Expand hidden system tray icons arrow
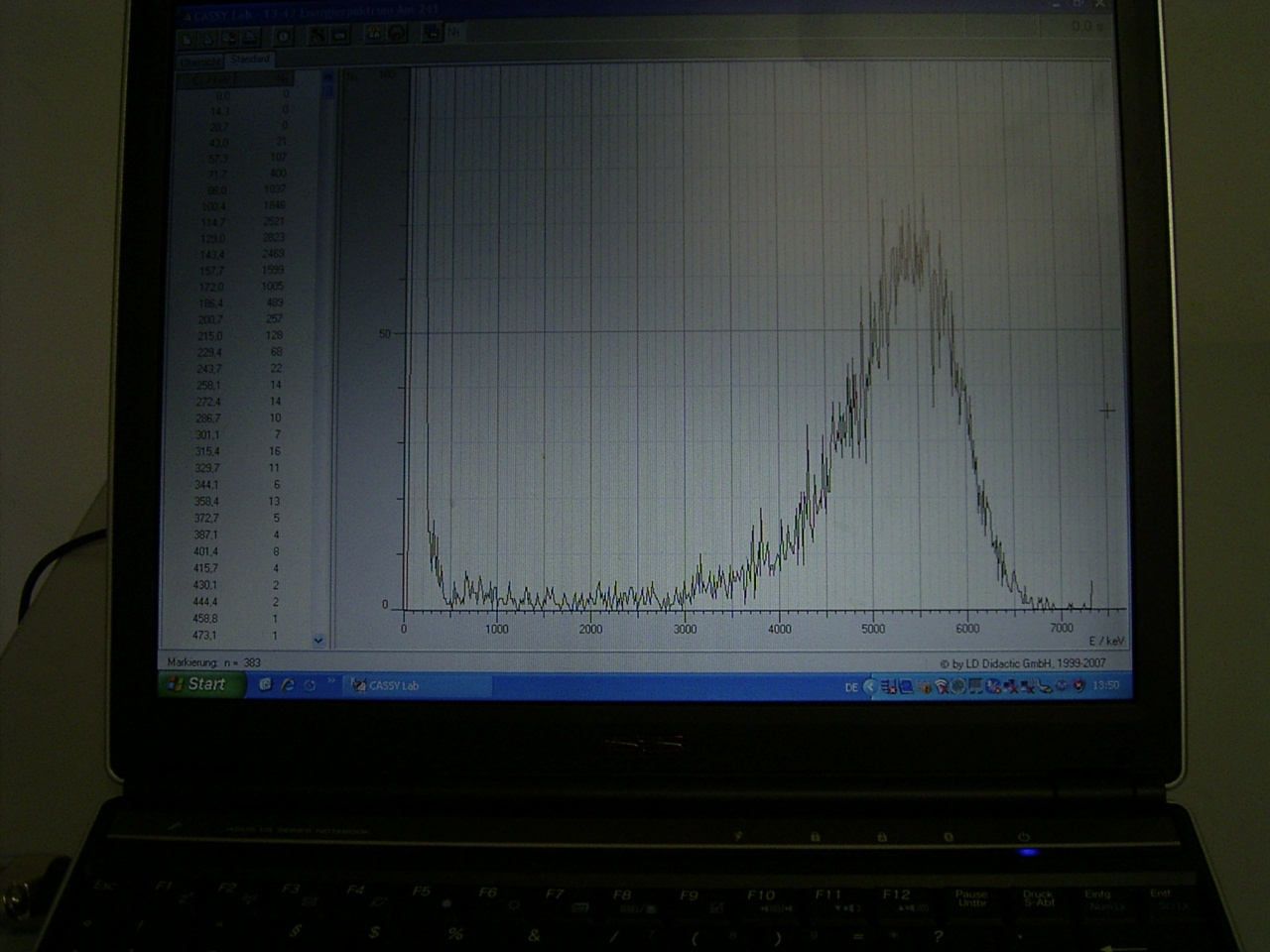The width and height of the screenshot is (1270, 952). tap(870, 686)
